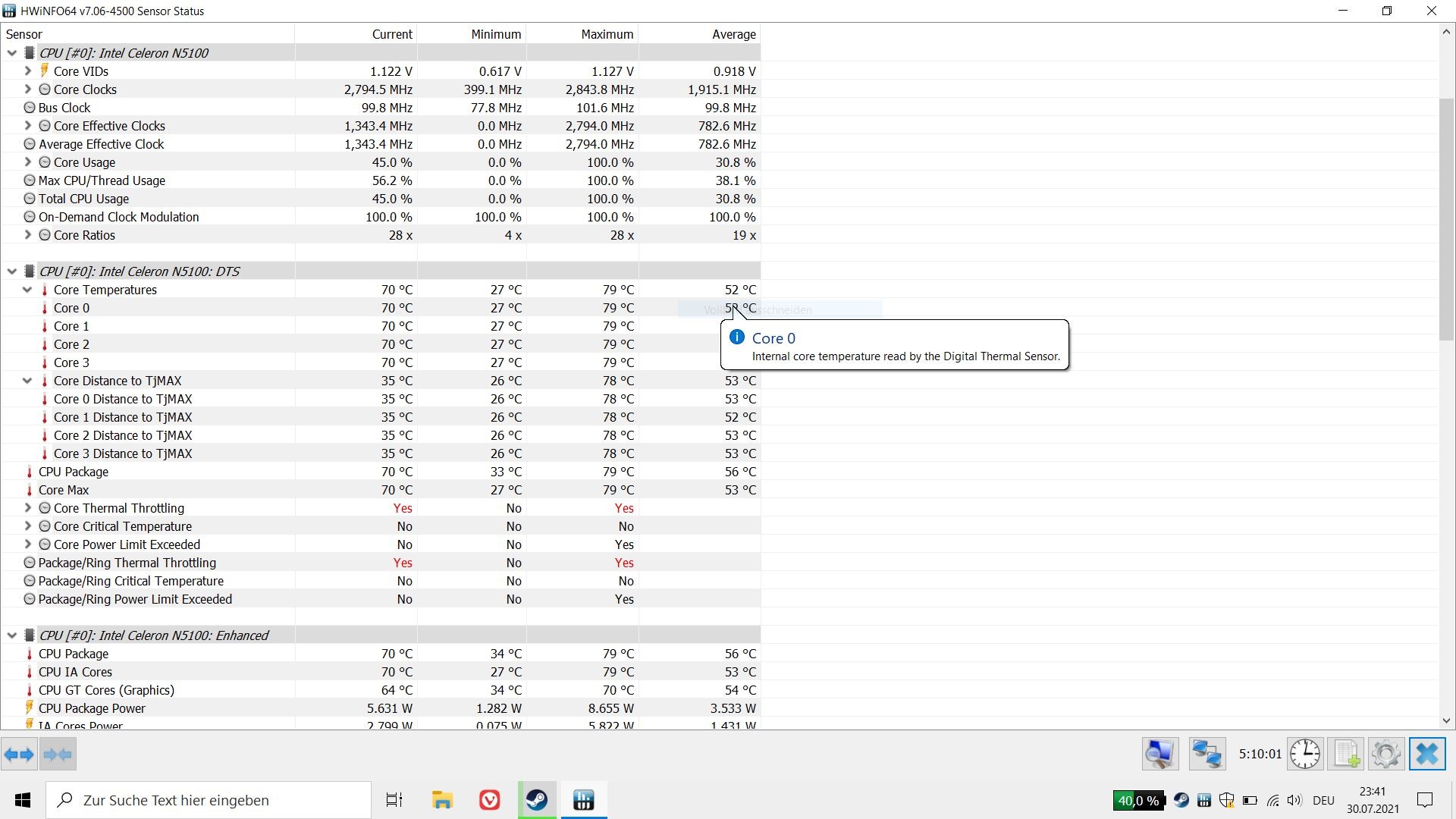1456x819 pixels.
Task: Select the Max CPU/Thread Usage row
Action: pos(380,180)
